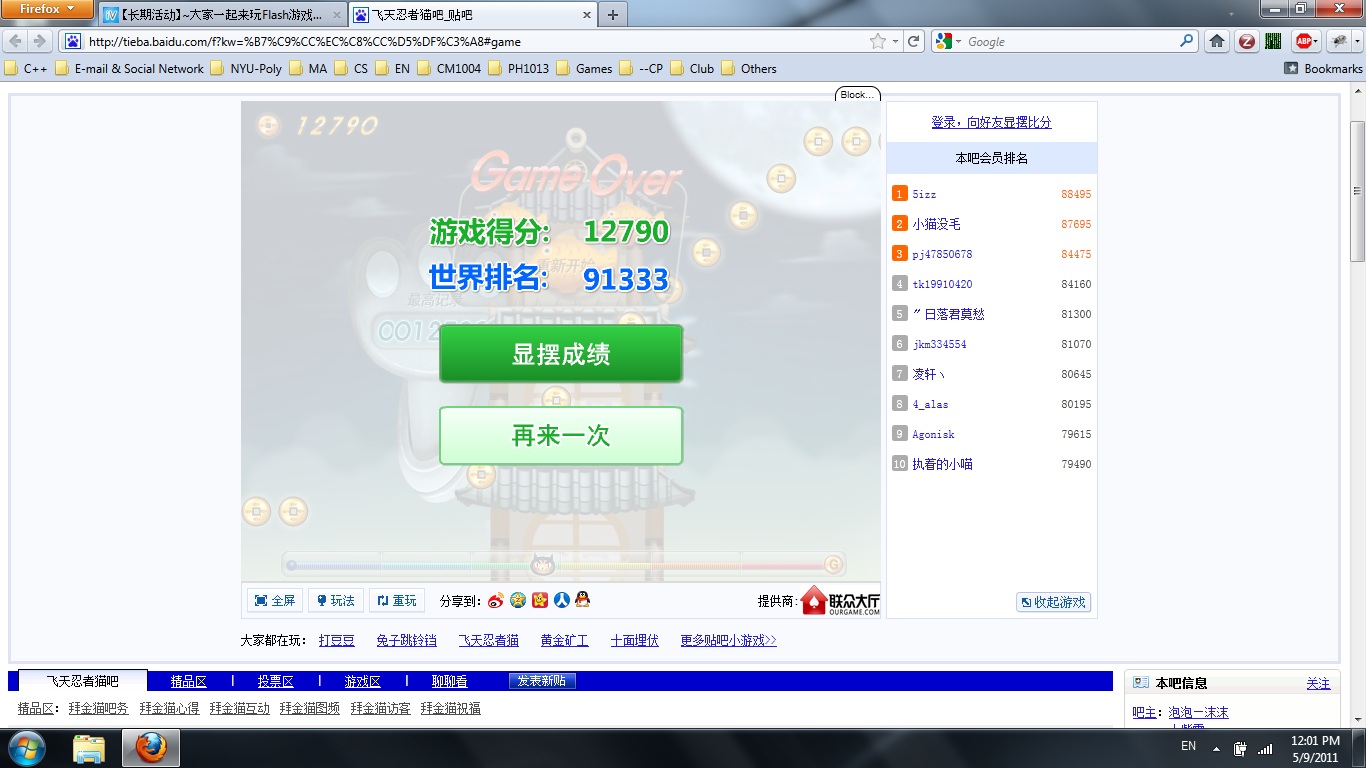Open the C++ bookmarks folder
Image resolution: width=1366 pixels, height=768 pixels.
click(x=27, y=68)
